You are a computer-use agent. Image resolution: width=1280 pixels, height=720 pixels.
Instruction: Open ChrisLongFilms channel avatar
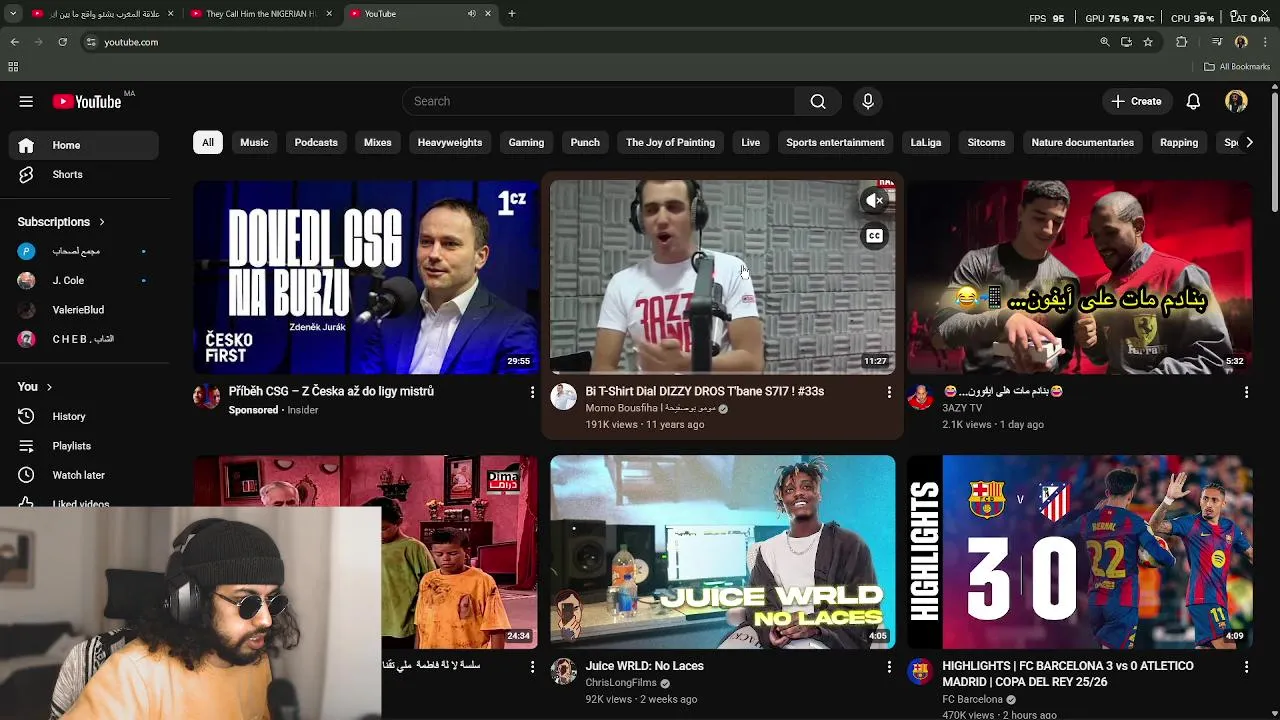[x=564, y=671]
